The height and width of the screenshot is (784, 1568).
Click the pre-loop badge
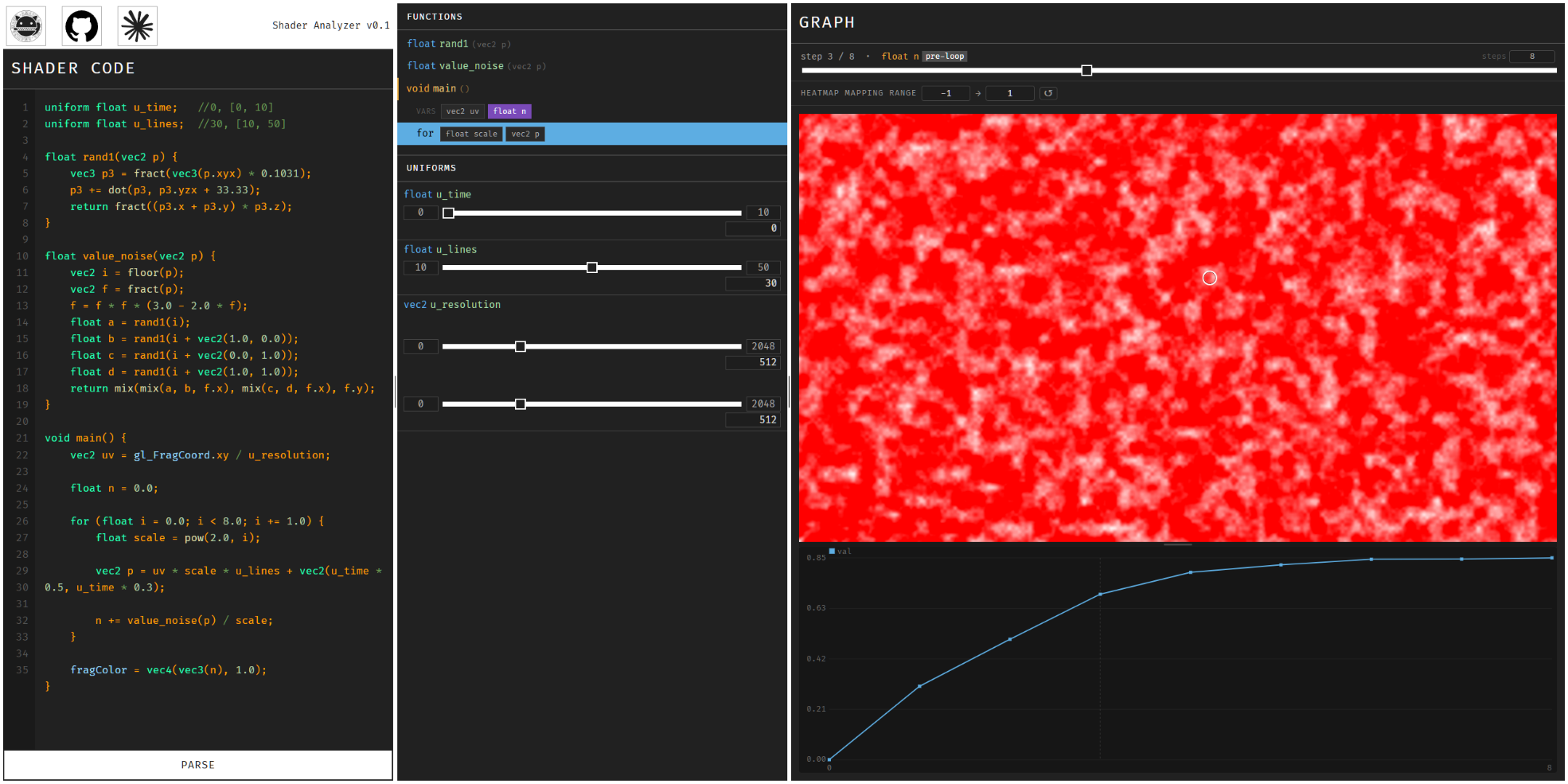[x=945, y=57]
